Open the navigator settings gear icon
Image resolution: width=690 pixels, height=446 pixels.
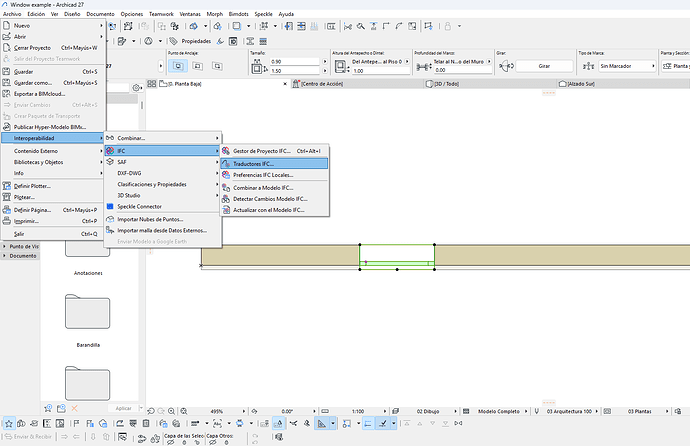coord(136,88)
